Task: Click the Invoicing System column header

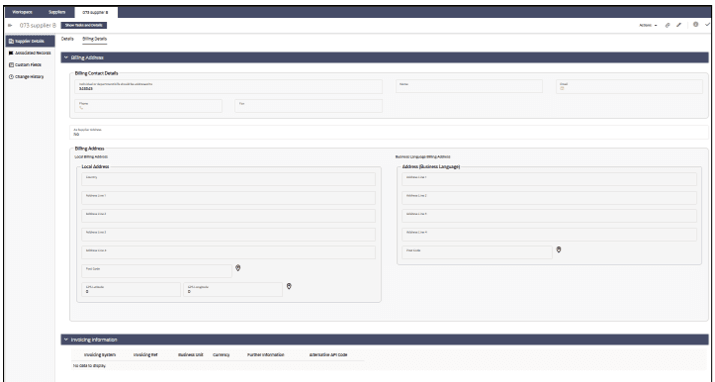Action: [x=100, y=355]
